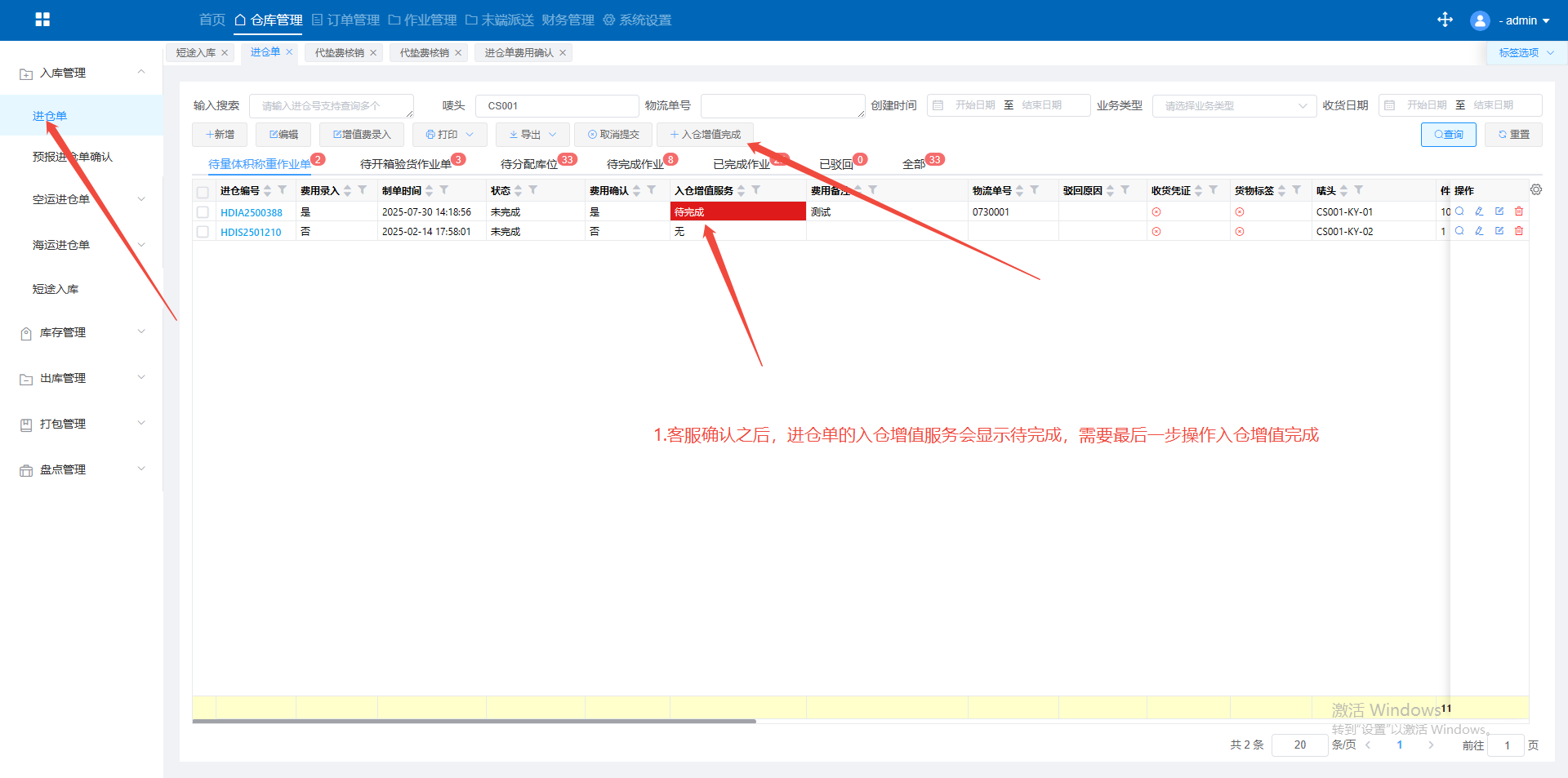Image resolution: width=1568 pixels, height=778 pixels.
Task: Click the filter icon on 状态 column
Action: click(533, 190)
